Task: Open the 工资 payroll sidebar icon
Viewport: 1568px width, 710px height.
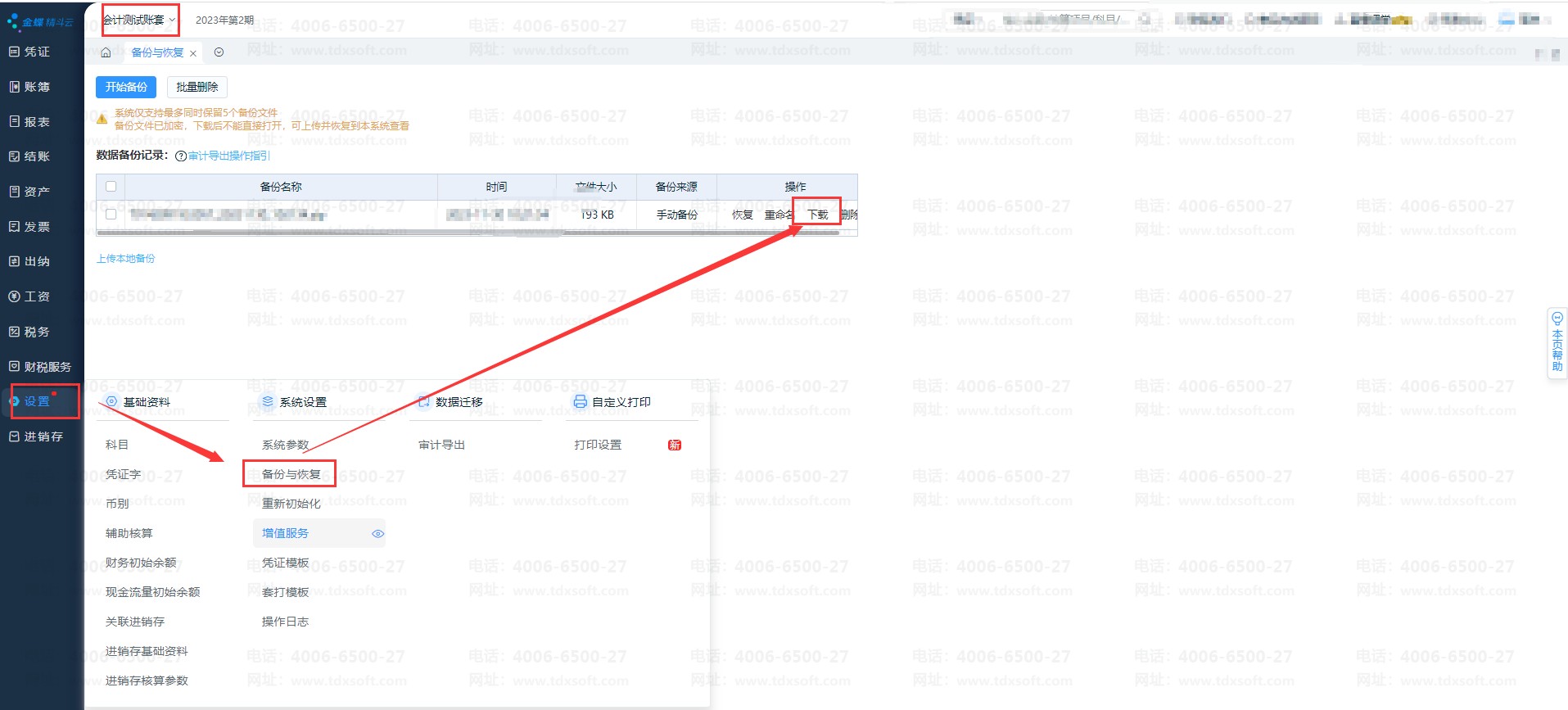Action: 15,296
